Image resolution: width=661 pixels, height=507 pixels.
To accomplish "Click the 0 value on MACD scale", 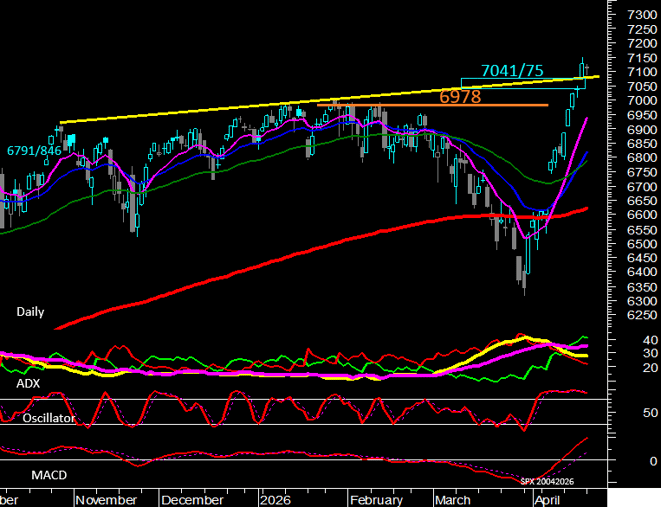I will [x=649, y=461].
